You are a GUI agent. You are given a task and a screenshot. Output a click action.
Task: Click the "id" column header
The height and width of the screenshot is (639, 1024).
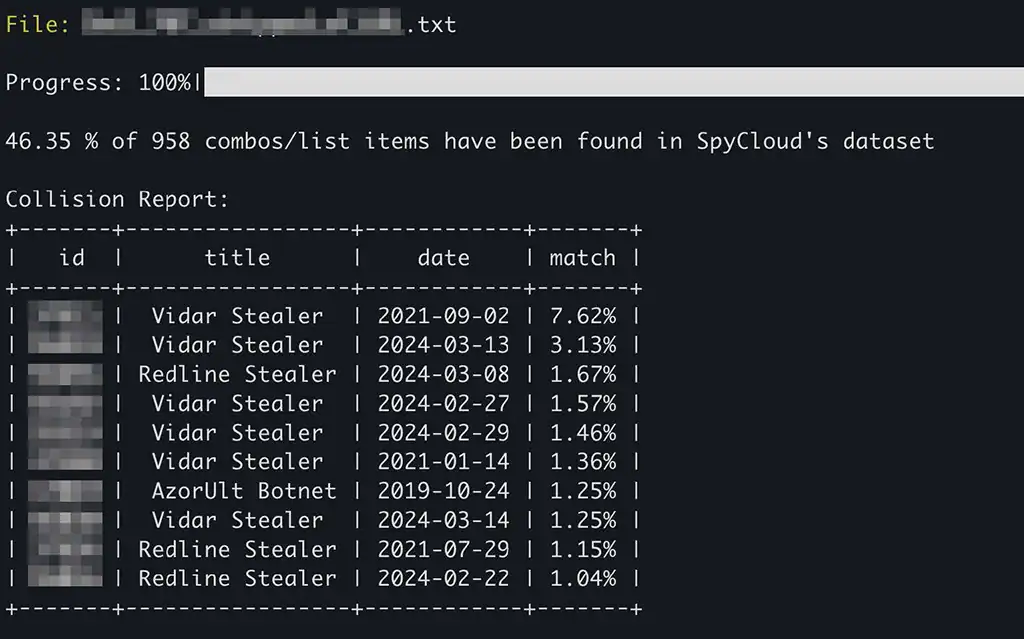click(x=72, y=258)
